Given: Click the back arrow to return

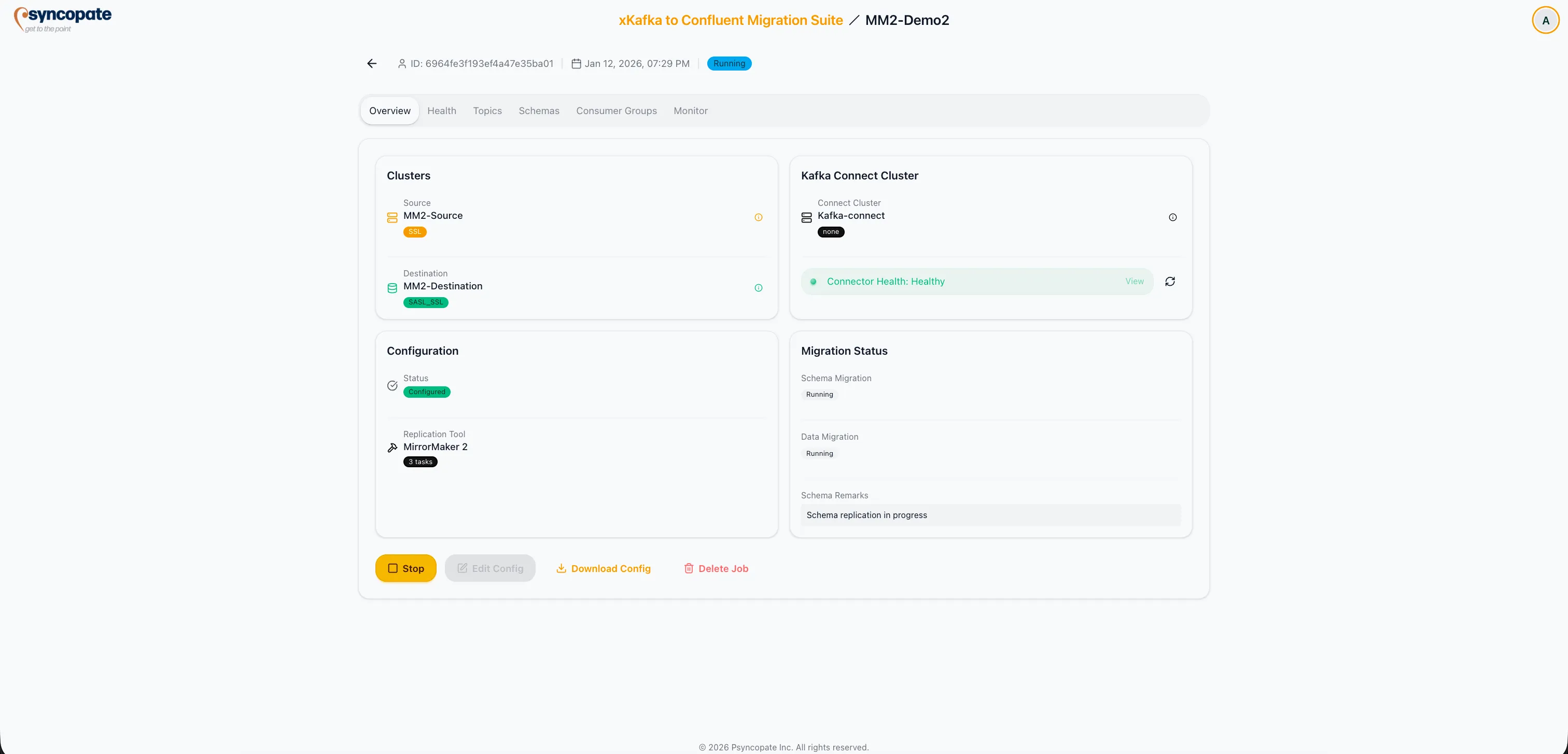Looking at the screenshot, I should click(x=371, y=63).
